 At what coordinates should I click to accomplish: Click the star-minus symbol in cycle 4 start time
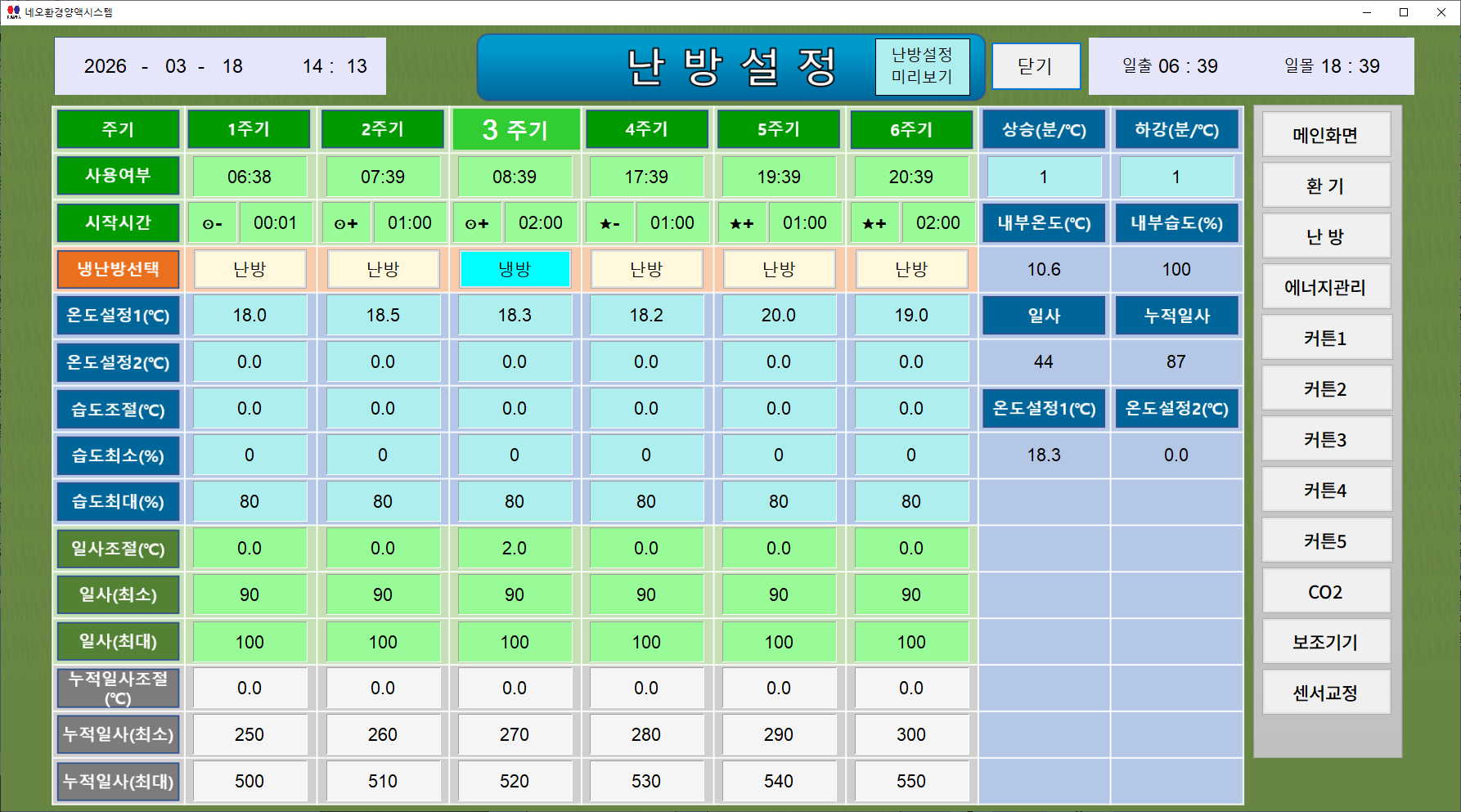[609, 223]
